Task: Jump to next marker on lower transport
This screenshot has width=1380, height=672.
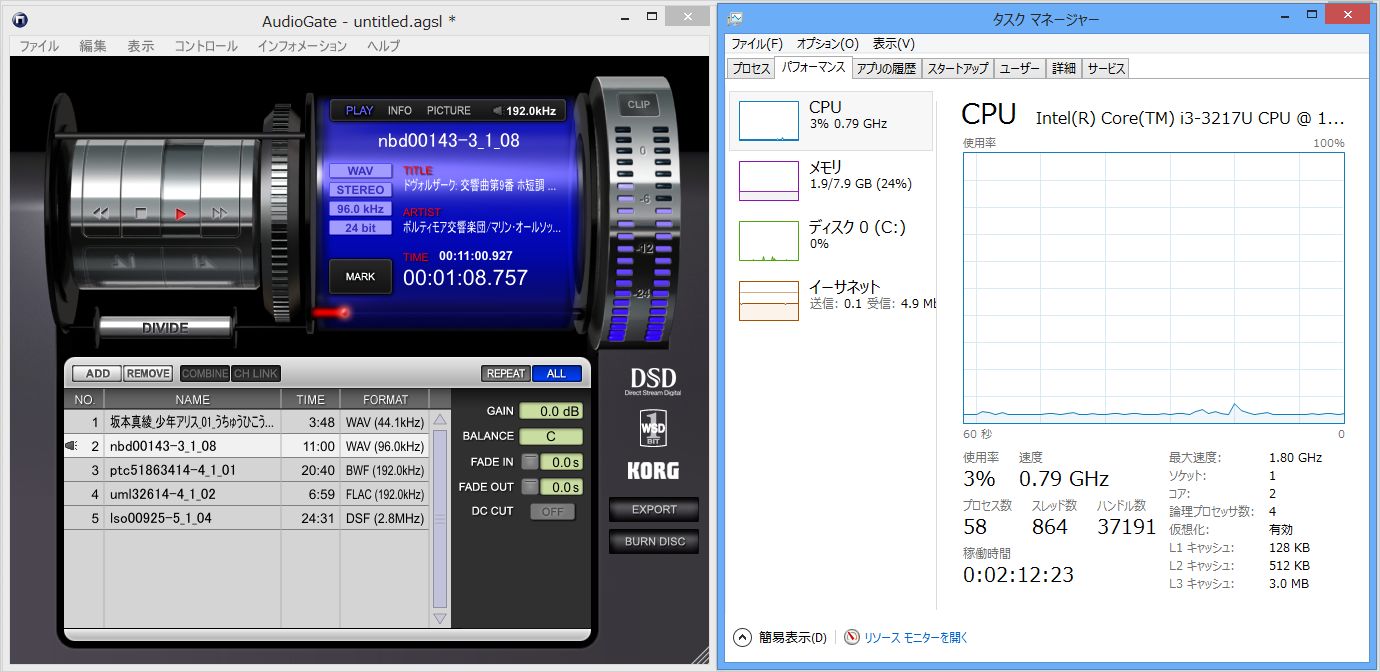Action: (x=202, y=262)
